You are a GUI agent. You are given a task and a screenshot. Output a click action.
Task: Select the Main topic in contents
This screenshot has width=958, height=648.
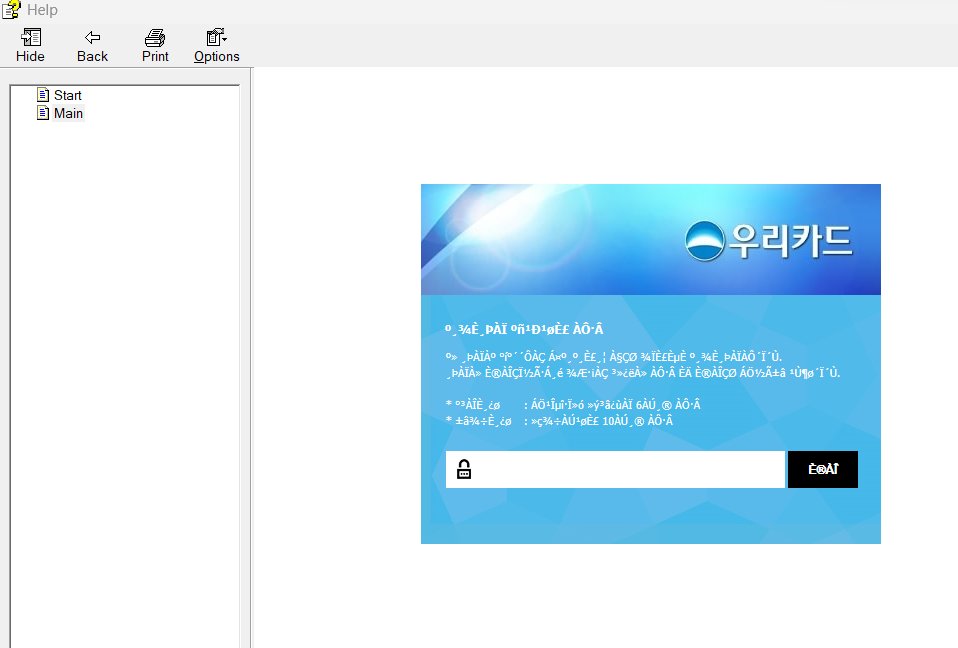pos(68,113)
